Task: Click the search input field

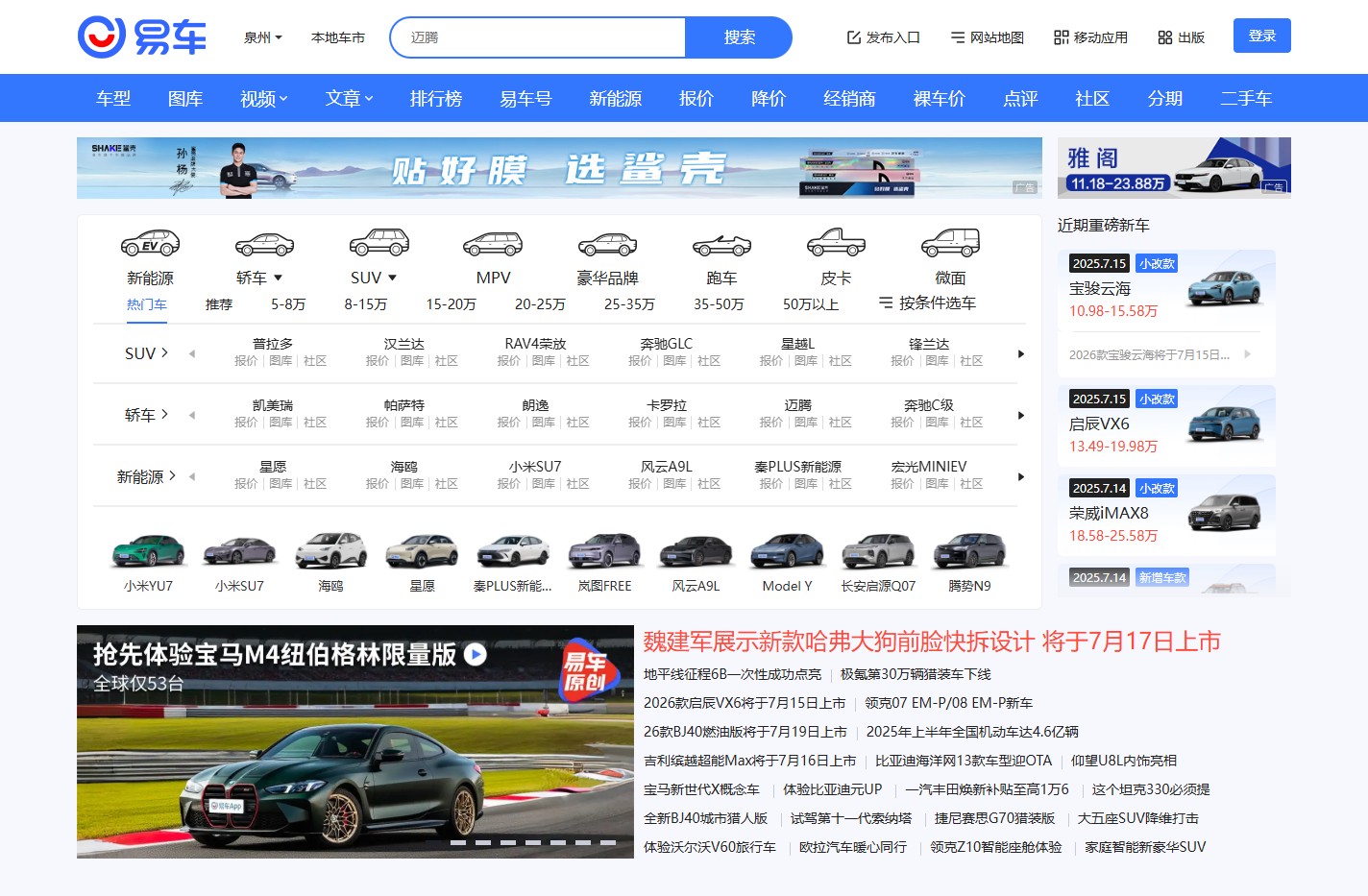Action: [538, 37]
